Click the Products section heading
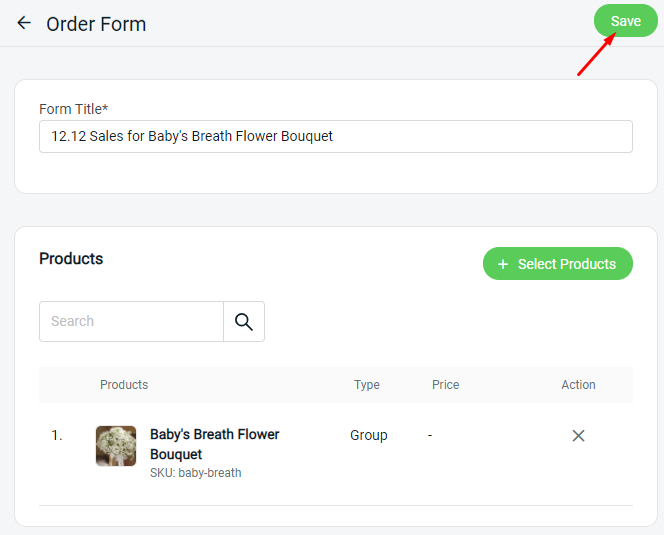 pyautogui.click(x=71, y=259)
